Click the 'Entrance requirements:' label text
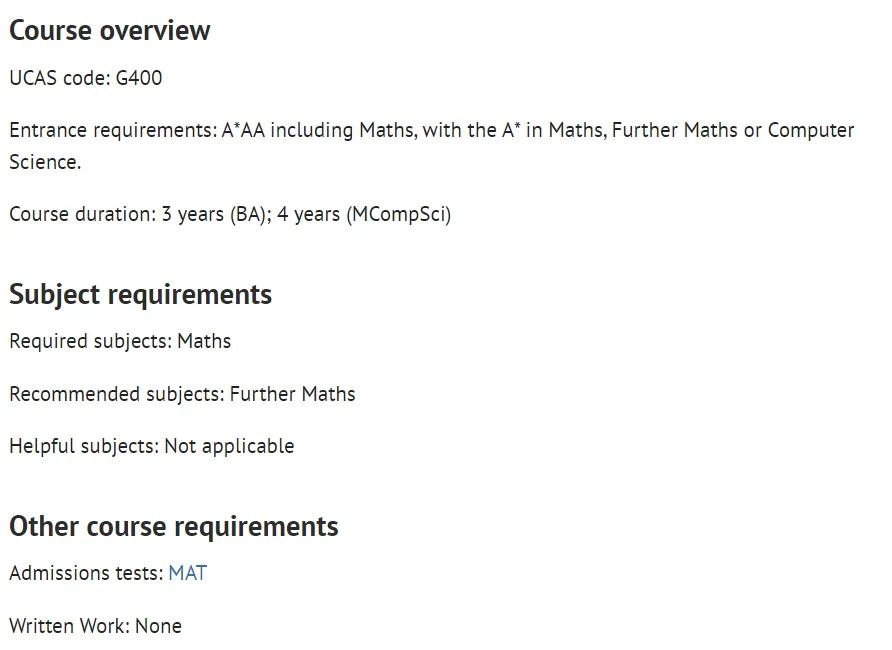Screen dimensions: 892x650 tap(113, 130)
